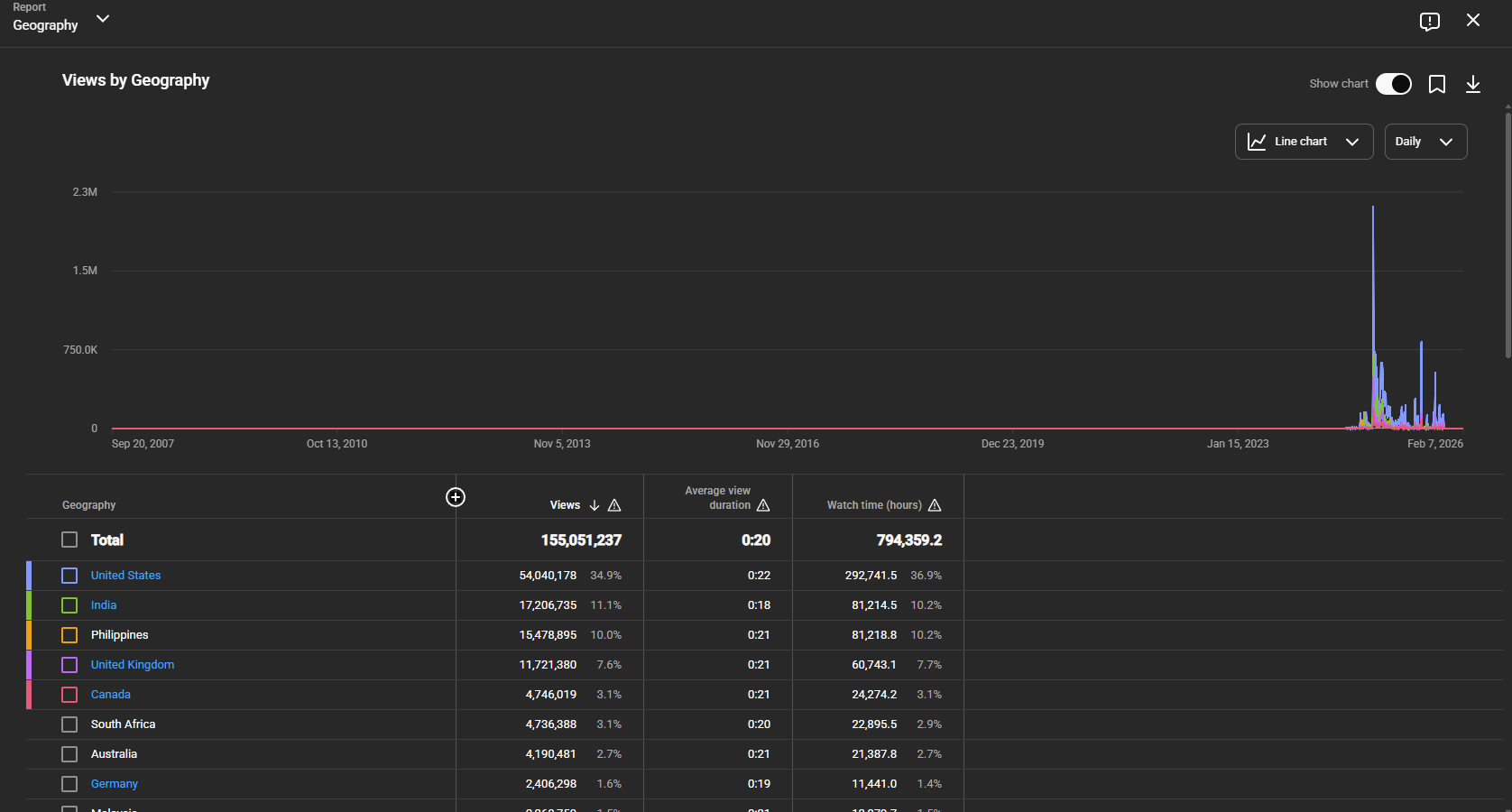Open the United Kingdom link
Image resolution: width=1512 pixels, height=812 pixels.
click(x=133, y=665)
